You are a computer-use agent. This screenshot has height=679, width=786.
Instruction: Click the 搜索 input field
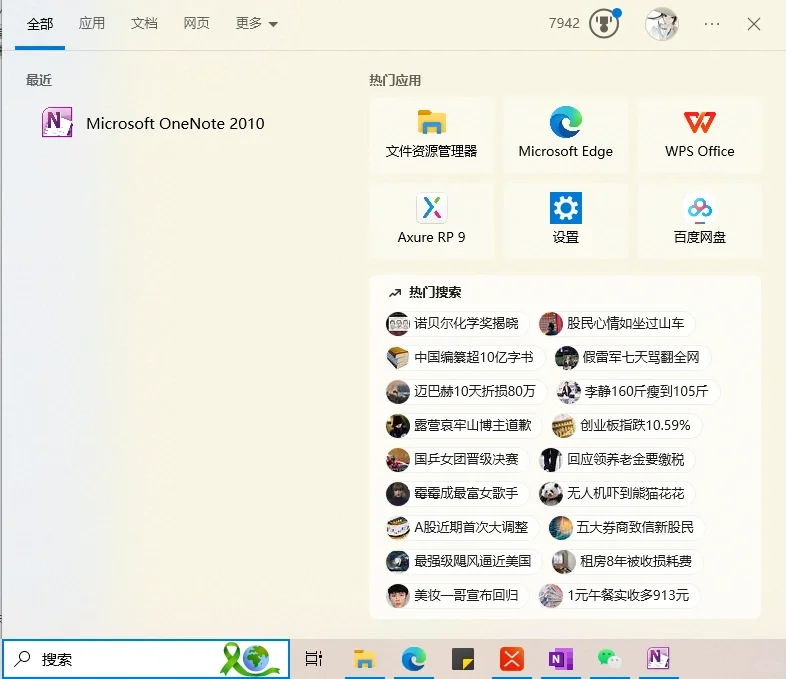pos(146,658)
